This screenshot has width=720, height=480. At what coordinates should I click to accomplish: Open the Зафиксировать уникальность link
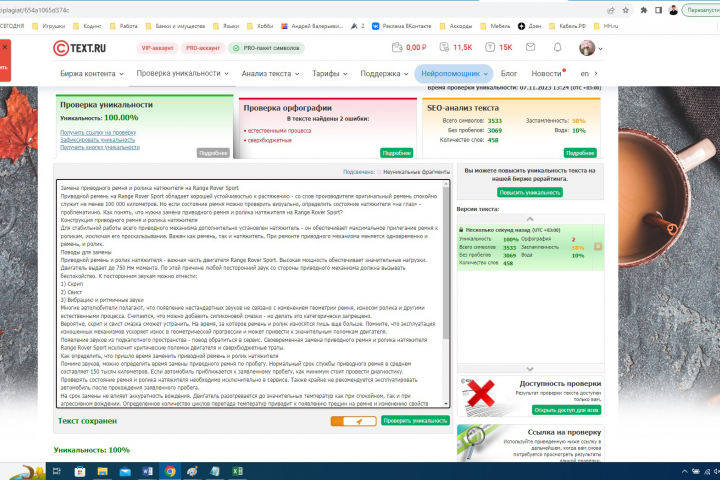(97, 140)
